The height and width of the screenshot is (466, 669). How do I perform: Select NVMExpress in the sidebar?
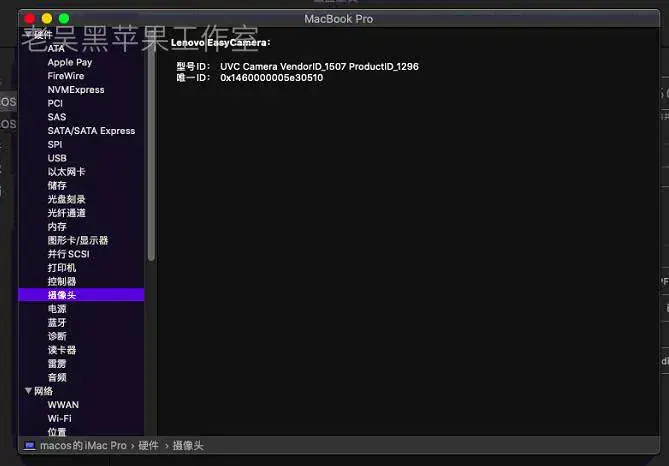76,90
